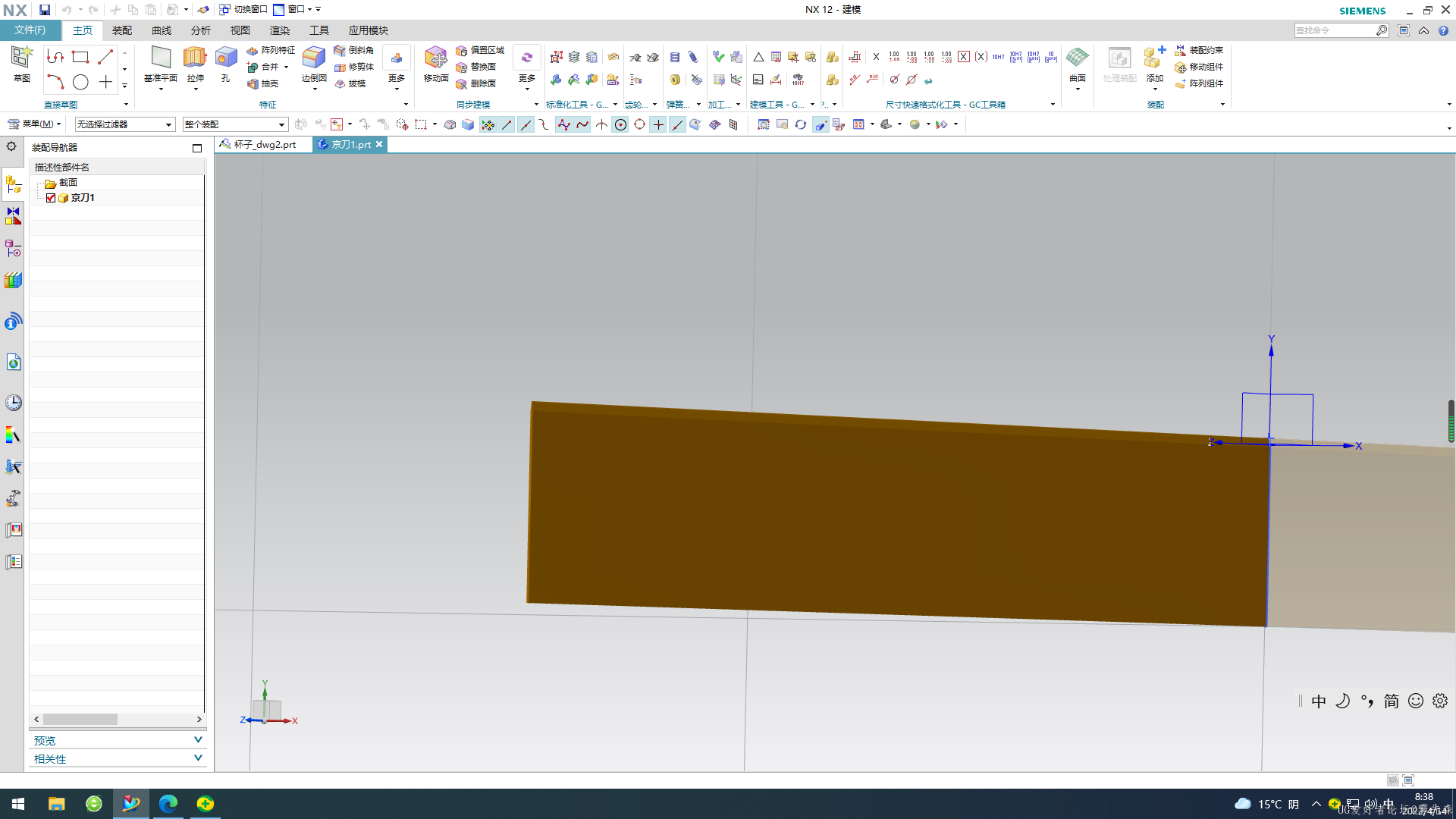Toggle the control point snap option

544,125
